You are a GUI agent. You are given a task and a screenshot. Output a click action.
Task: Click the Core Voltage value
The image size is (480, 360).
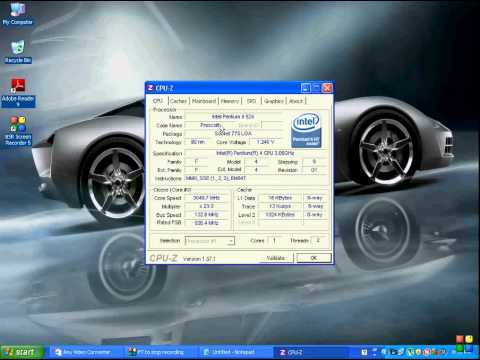tap(266, 142)
